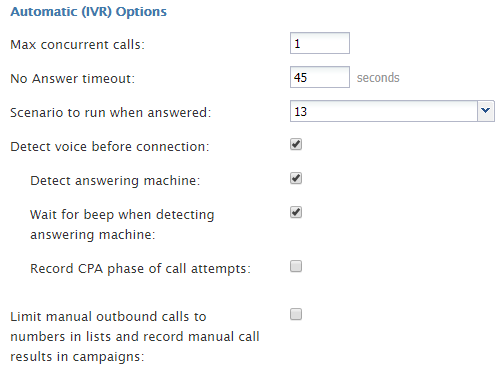Click the 'results in campaigns:' label line

[77, 357]
